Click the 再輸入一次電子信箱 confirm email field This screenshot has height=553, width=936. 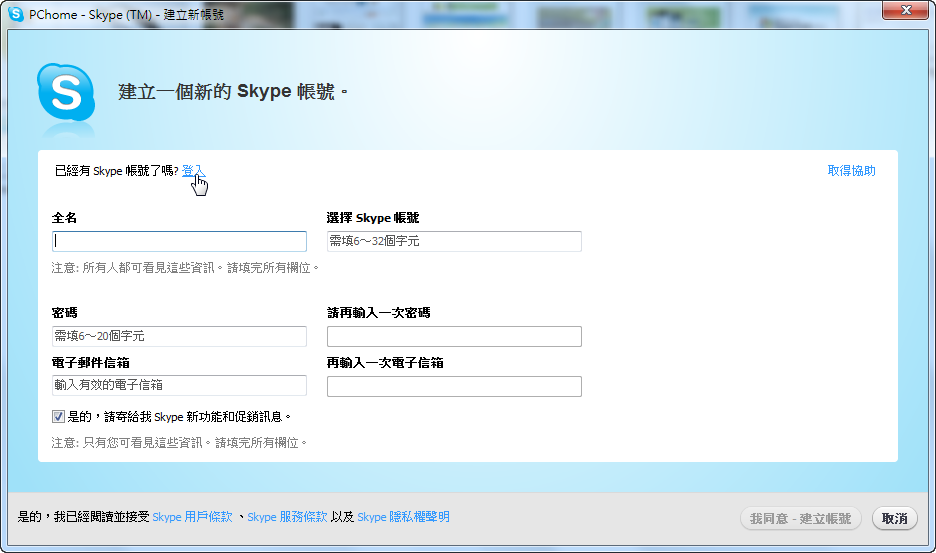454,386
